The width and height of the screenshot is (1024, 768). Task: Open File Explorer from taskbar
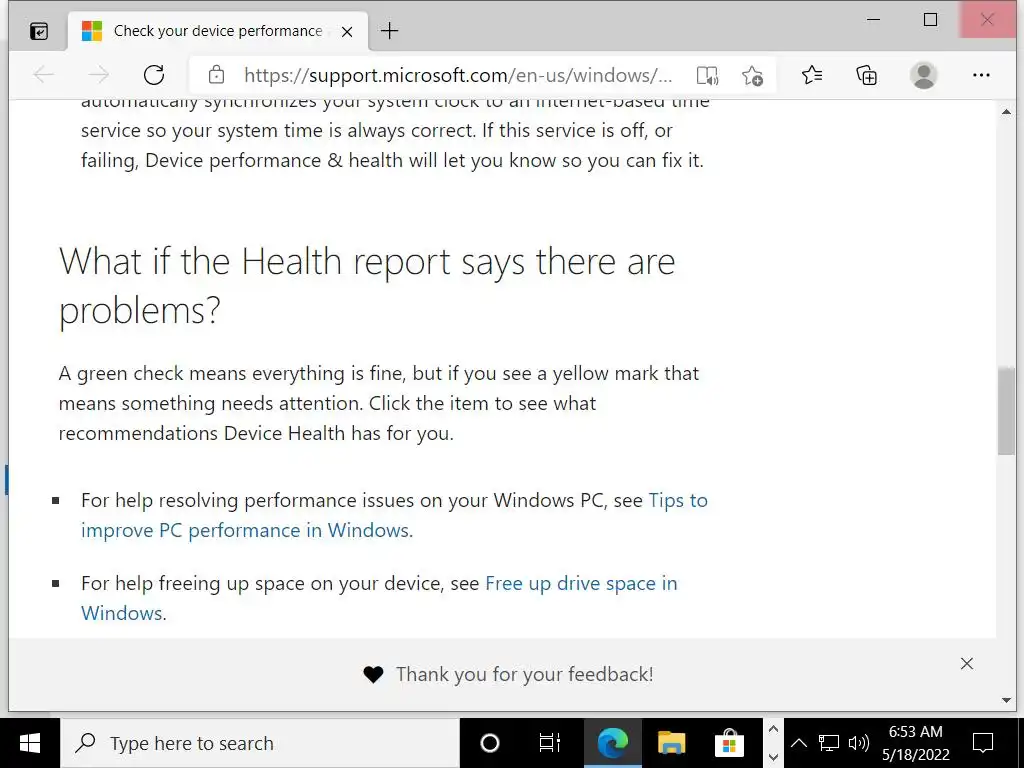pos(671,743)
